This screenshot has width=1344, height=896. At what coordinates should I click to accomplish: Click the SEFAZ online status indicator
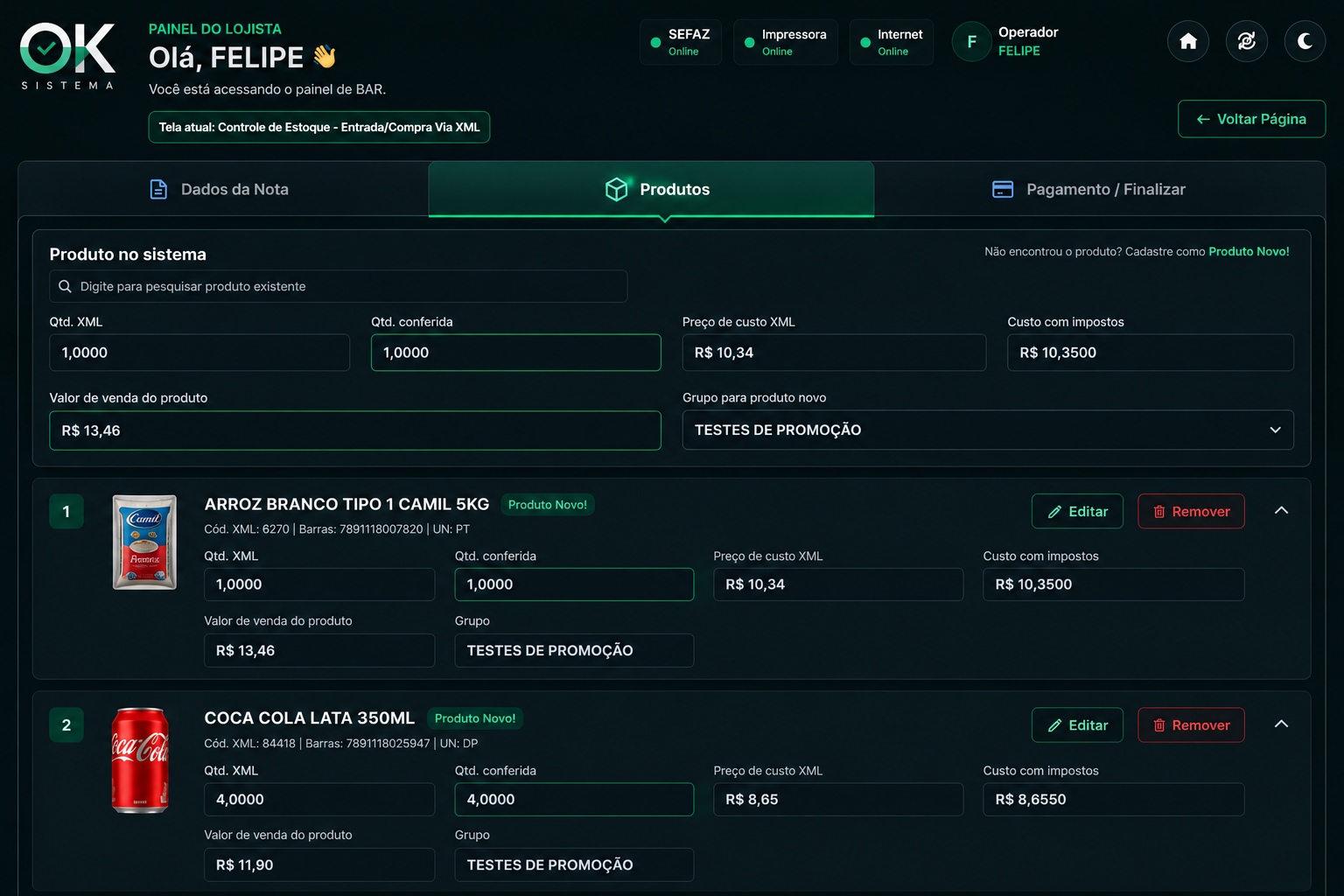click(681, 42)
